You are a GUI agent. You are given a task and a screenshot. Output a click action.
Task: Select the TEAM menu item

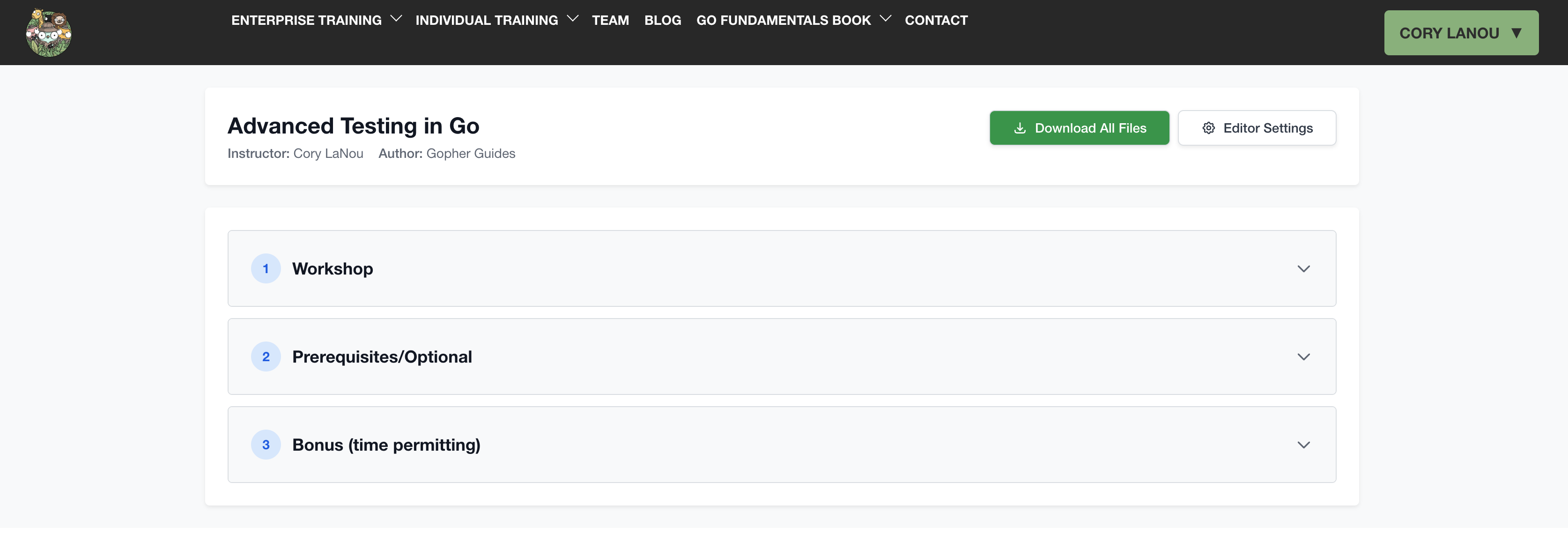click(x=611, y=20)
